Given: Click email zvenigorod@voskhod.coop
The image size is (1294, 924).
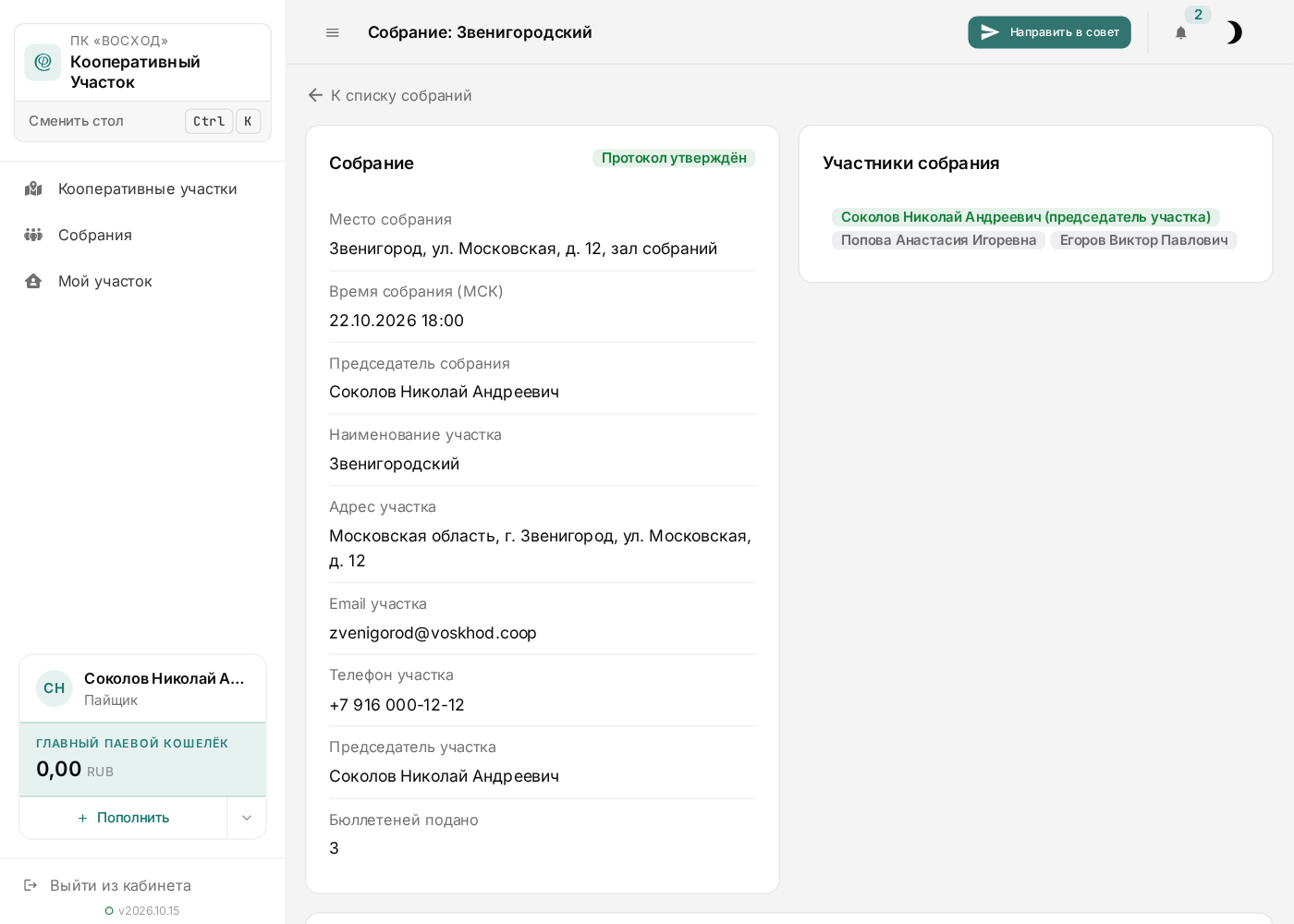Looking at the screenshot, I should click(x=433, y=633).
